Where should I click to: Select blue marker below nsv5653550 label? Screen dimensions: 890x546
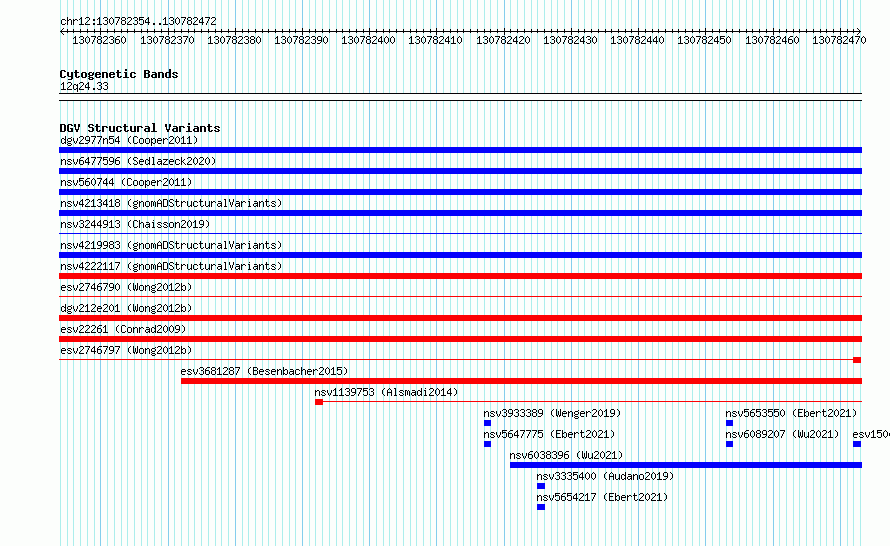click(729, 423)
